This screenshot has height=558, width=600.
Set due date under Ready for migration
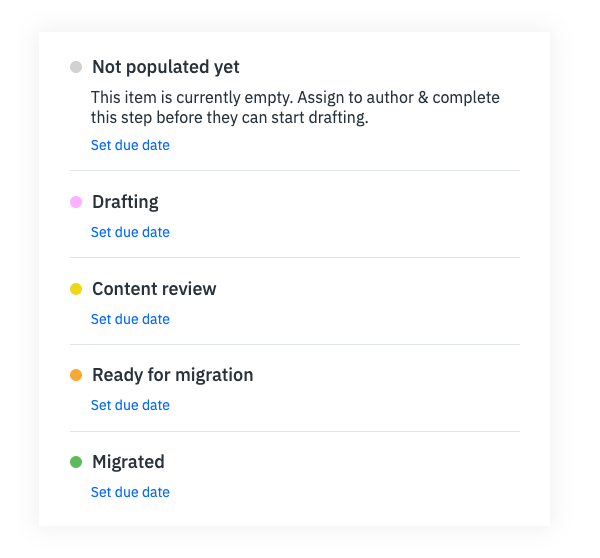point(130,405)
